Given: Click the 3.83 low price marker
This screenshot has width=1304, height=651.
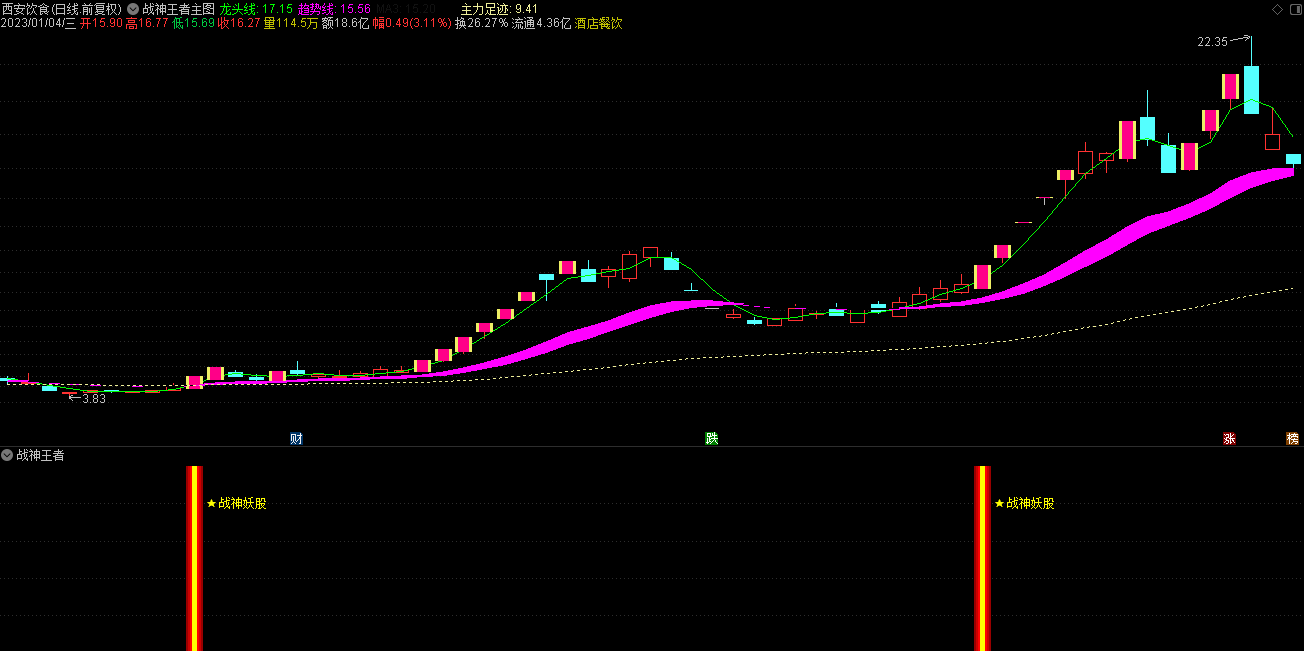Looking at the screenshot, I should 93,398.
